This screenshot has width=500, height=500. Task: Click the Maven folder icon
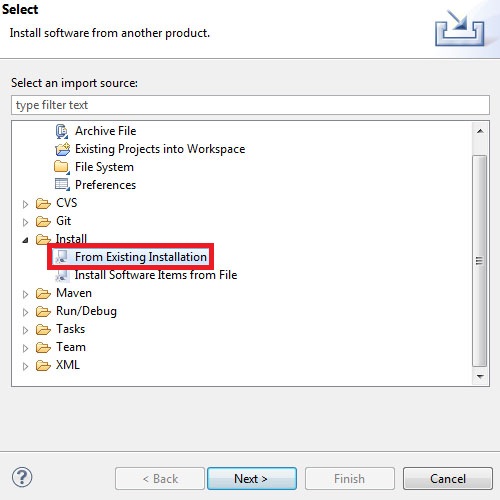(43, 293)
